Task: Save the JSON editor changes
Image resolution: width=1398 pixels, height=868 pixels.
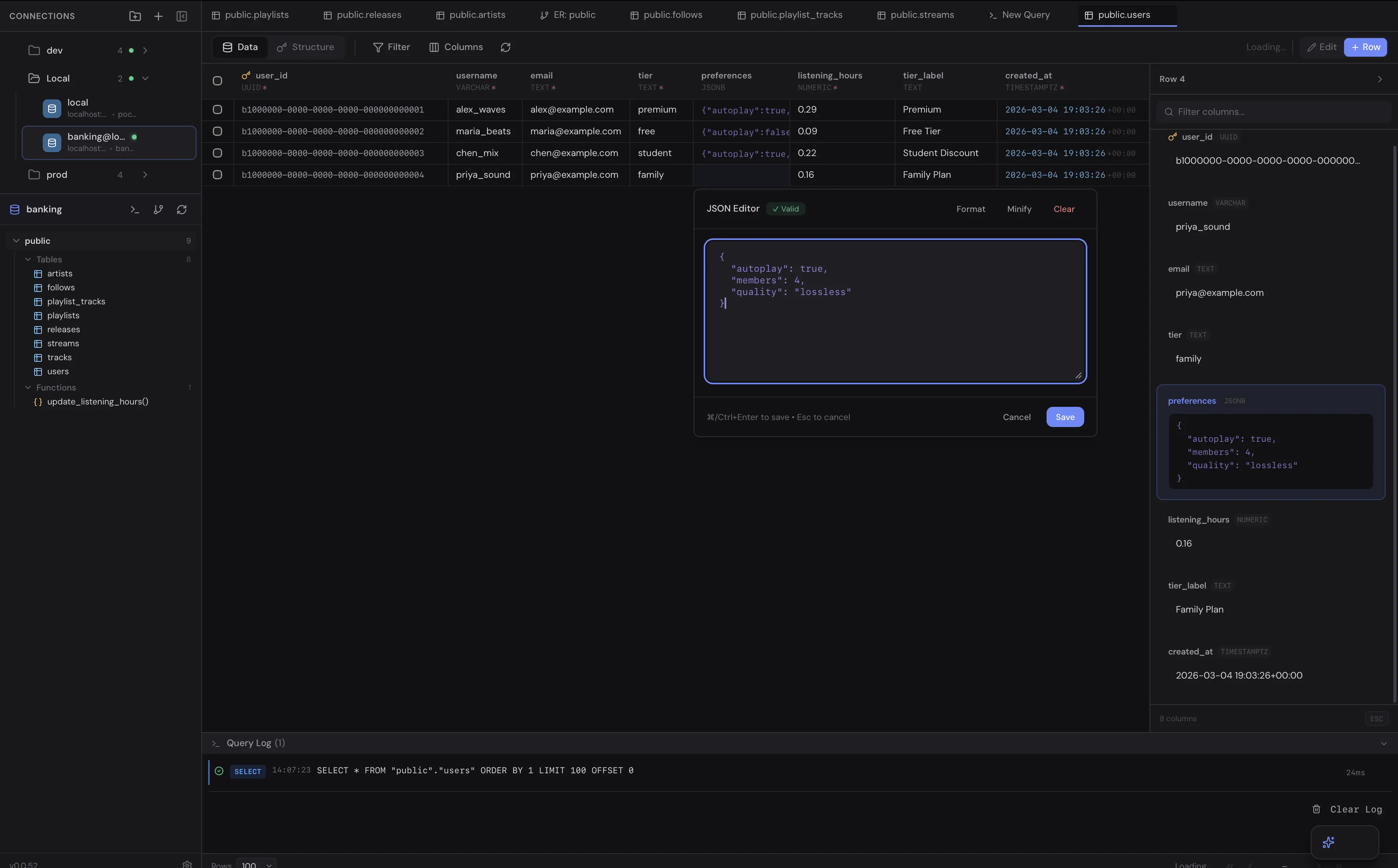Action: tap(1064, 417)
